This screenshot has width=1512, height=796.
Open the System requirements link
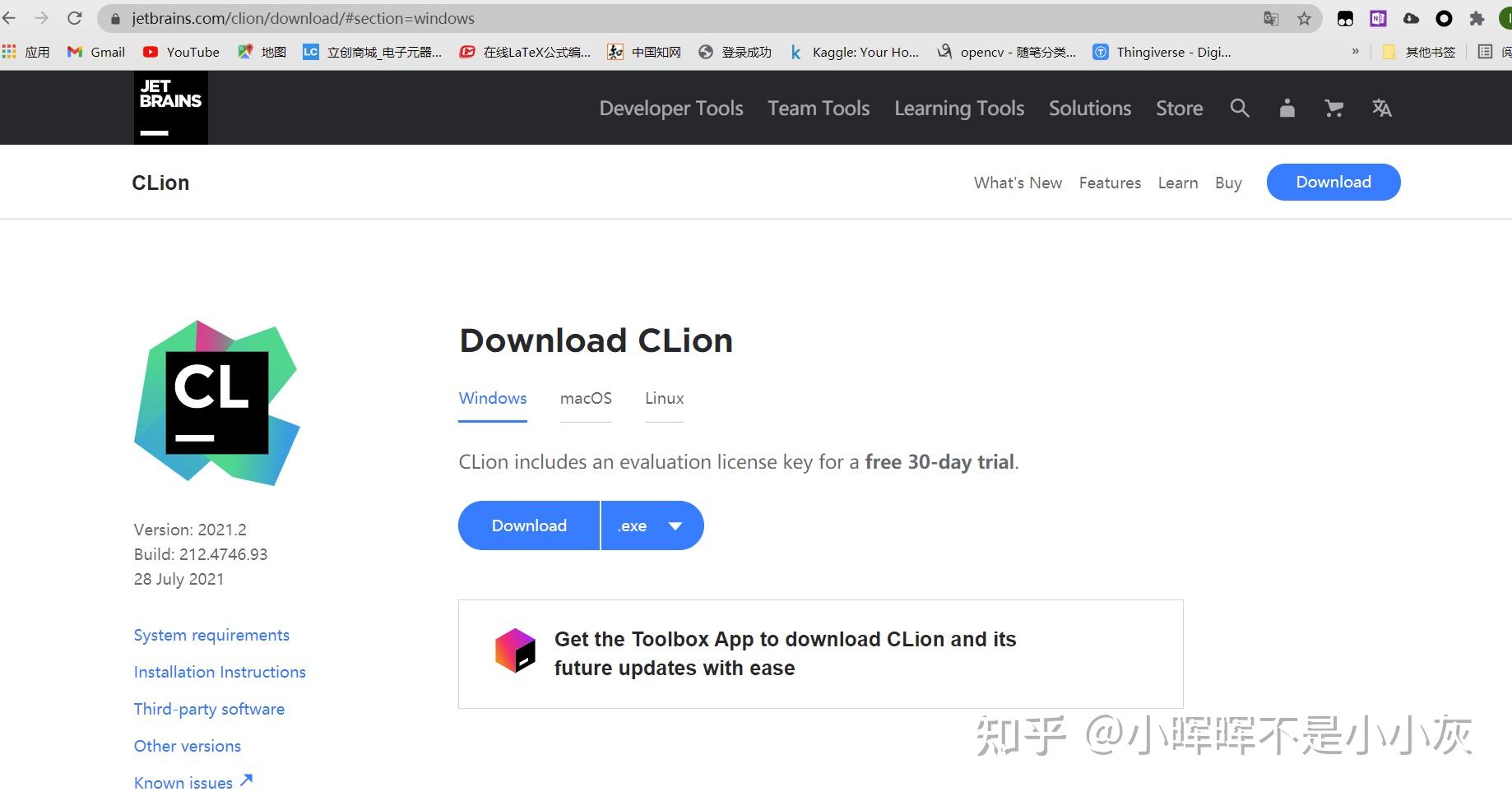(x=211, y=635)
